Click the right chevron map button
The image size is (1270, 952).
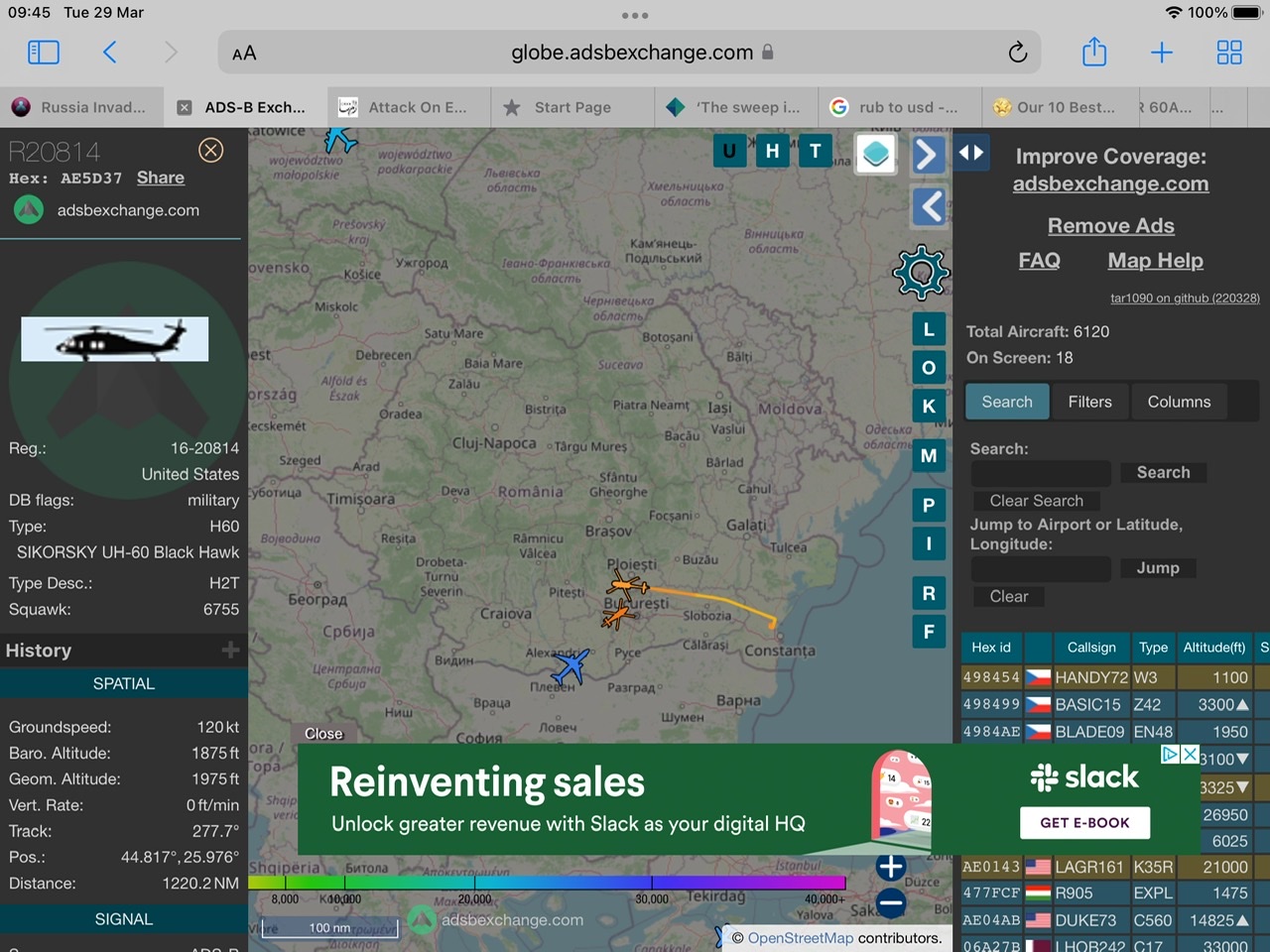pyautogui.click(x=928, y=155)
